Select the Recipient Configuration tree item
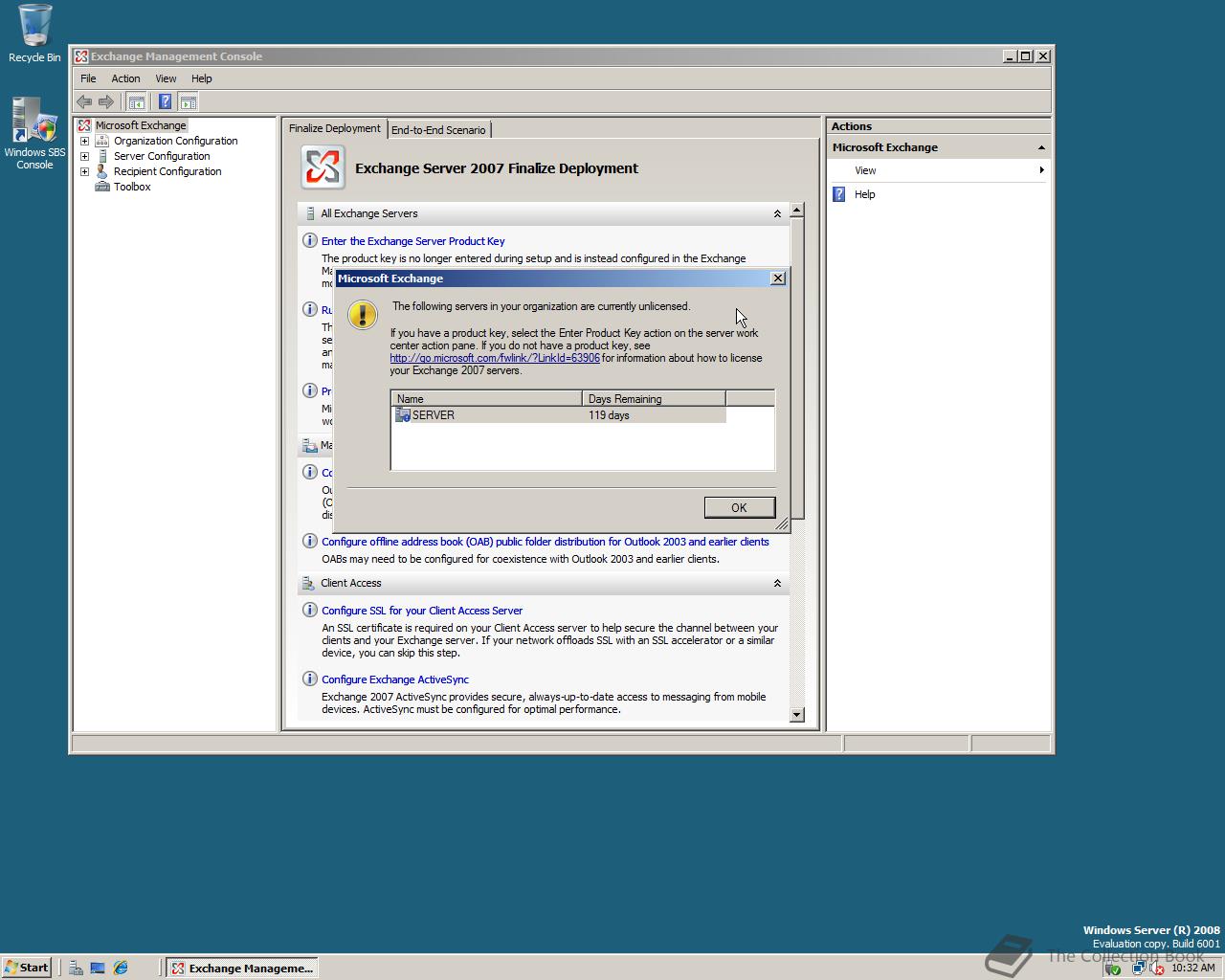The height and width of the screenshot is (980, 1225). 167,171
